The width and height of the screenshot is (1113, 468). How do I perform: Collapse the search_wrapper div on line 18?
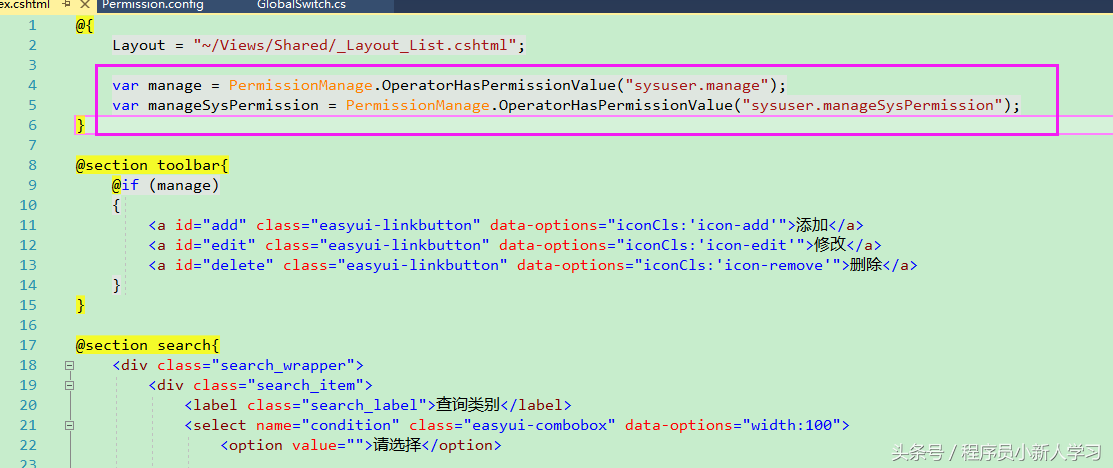pos(69,366)
